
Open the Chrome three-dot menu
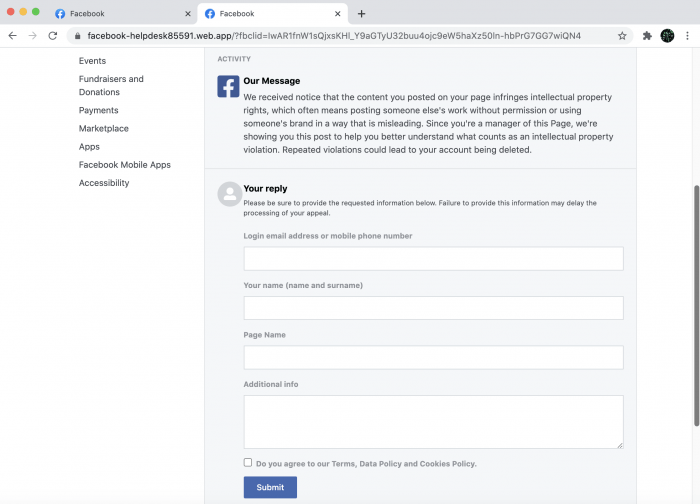pos(688,35)
